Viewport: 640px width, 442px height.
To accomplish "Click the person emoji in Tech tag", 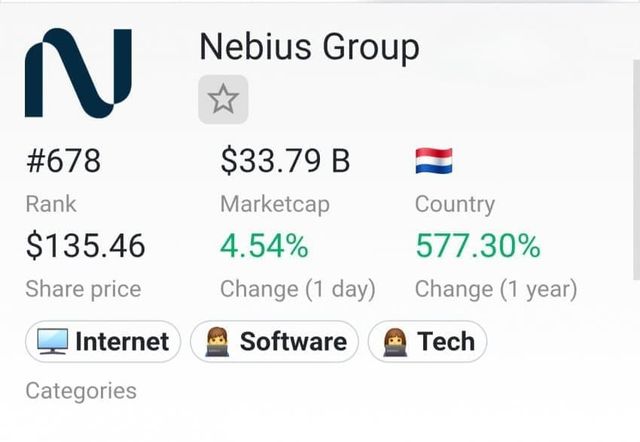I will coord(394,342).
